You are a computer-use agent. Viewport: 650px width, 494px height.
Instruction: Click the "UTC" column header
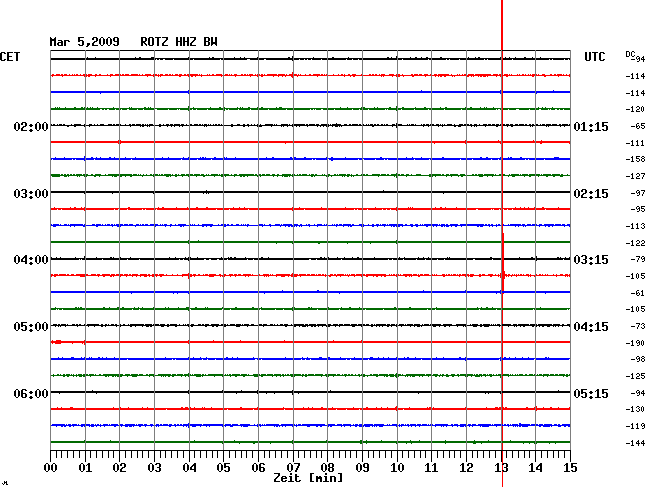coord(594,57)
